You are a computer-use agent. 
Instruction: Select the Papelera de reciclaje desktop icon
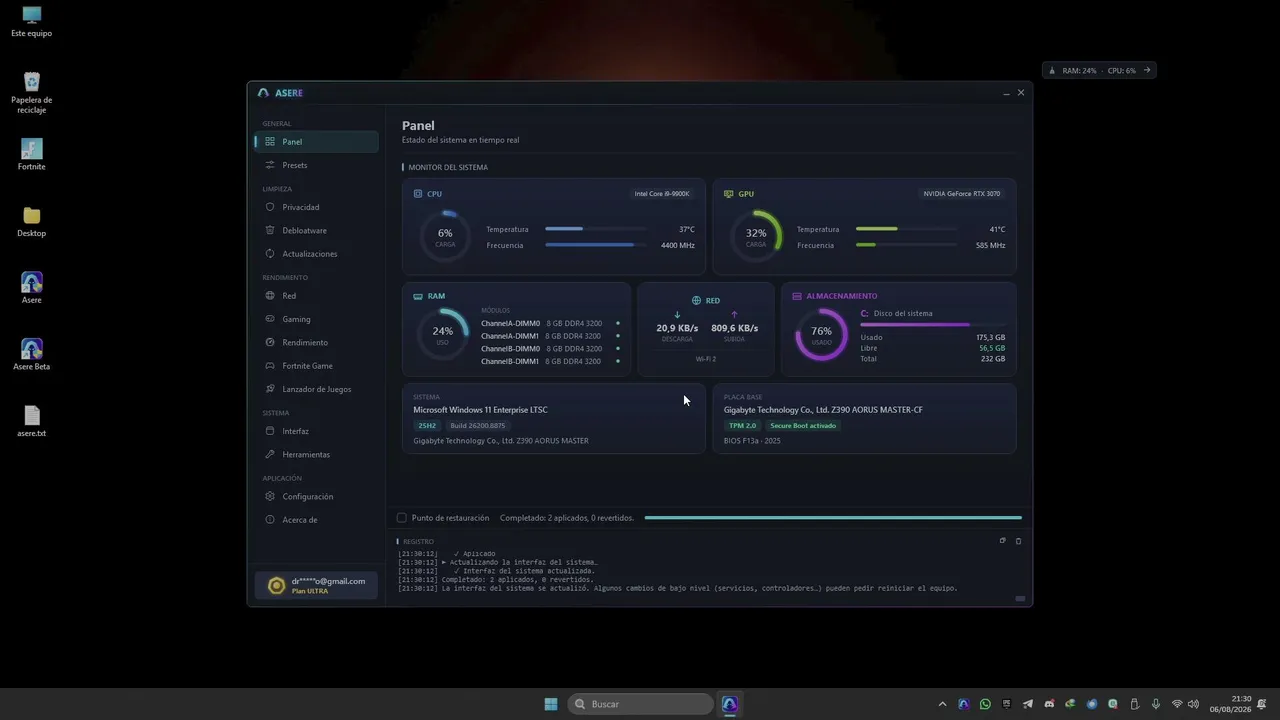pos(32,93)
